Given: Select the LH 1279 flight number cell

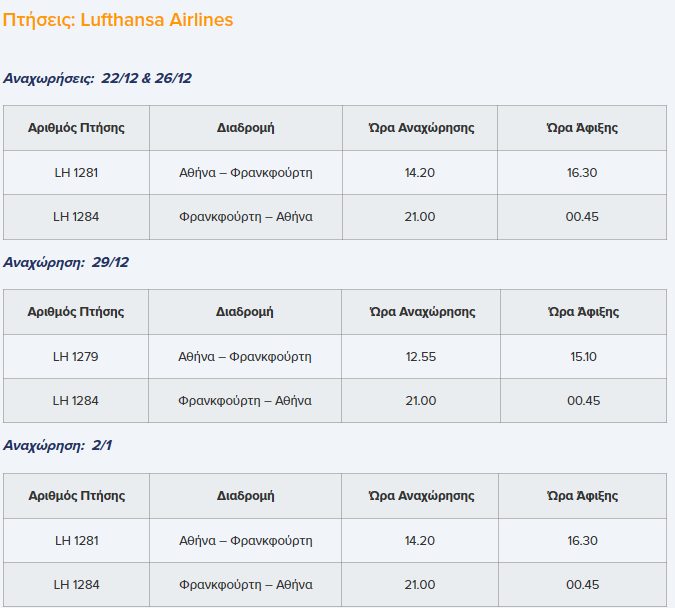Looking at the screenshot, I should coord(76,356).
